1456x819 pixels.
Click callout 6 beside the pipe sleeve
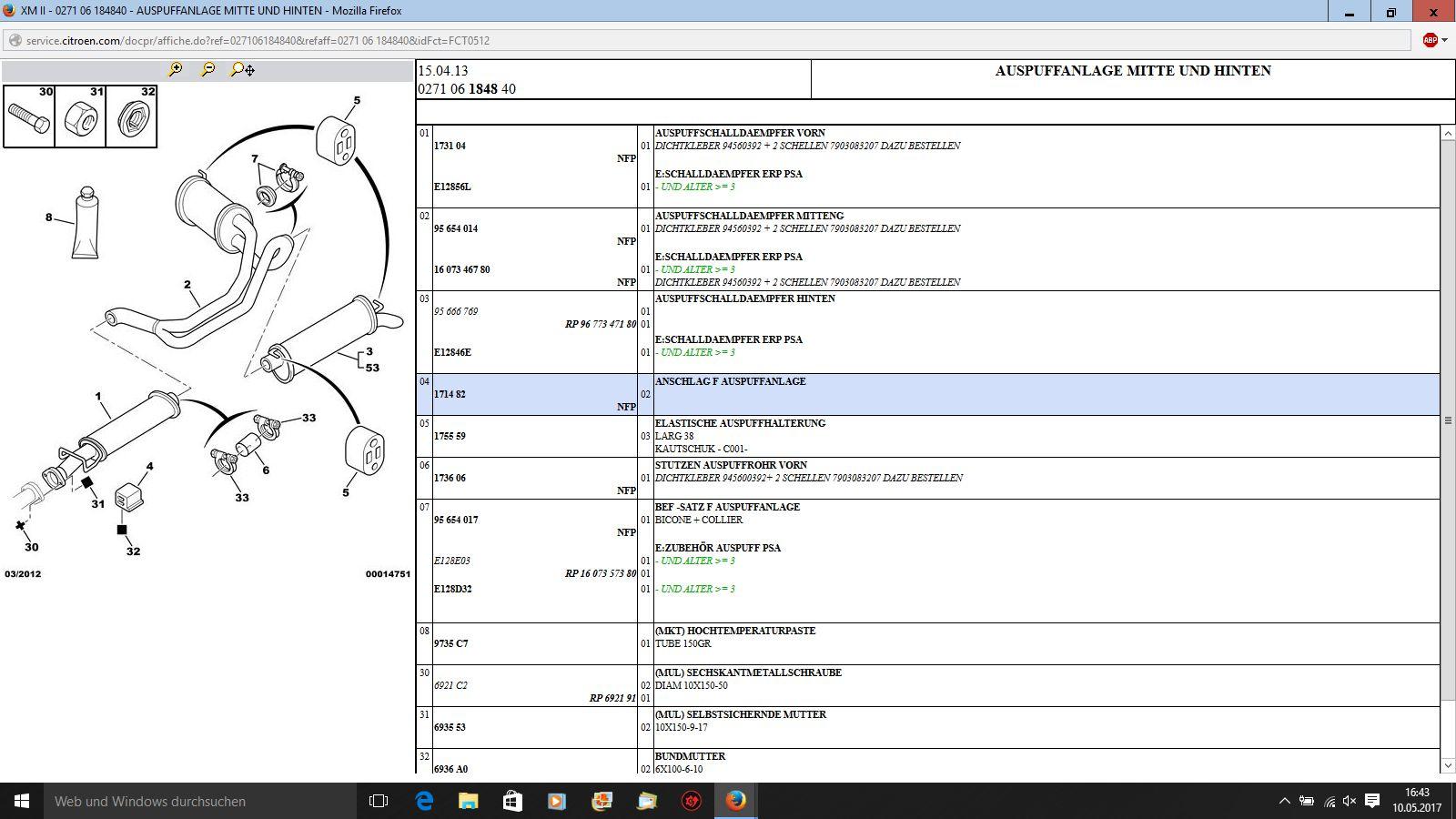(266, 470)
